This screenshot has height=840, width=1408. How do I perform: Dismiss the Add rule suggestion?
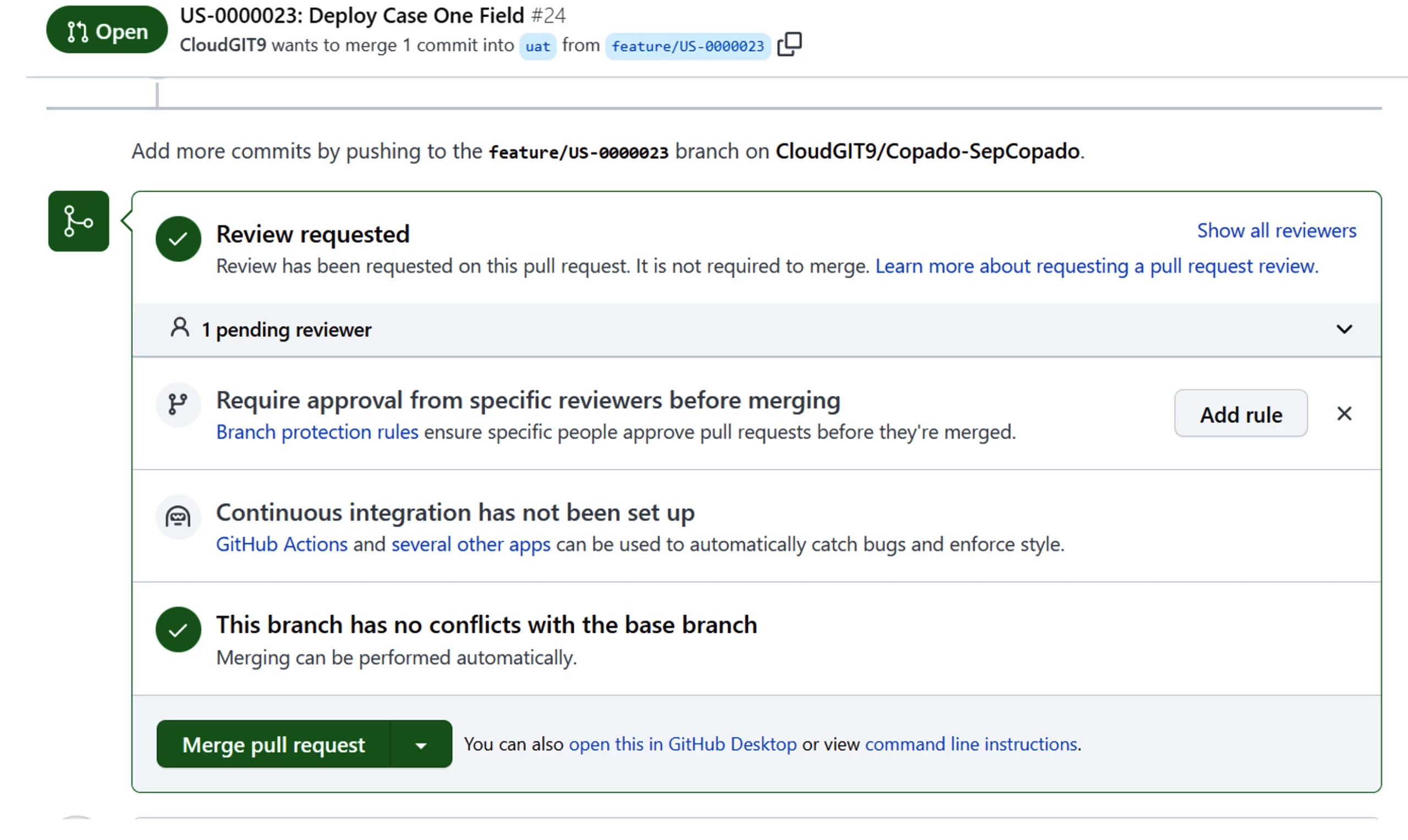pyautogui.click(x=1344, y=414)
